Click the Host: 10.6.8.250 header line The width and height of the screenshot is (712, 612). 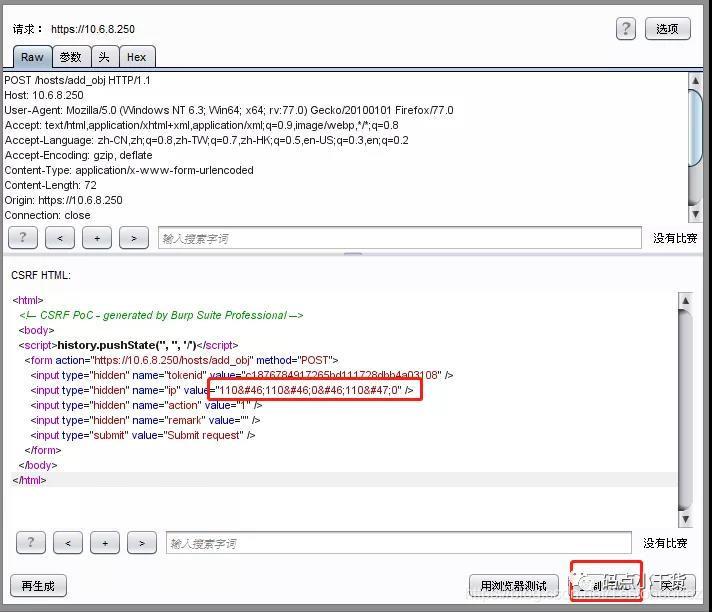coord(44,95)
